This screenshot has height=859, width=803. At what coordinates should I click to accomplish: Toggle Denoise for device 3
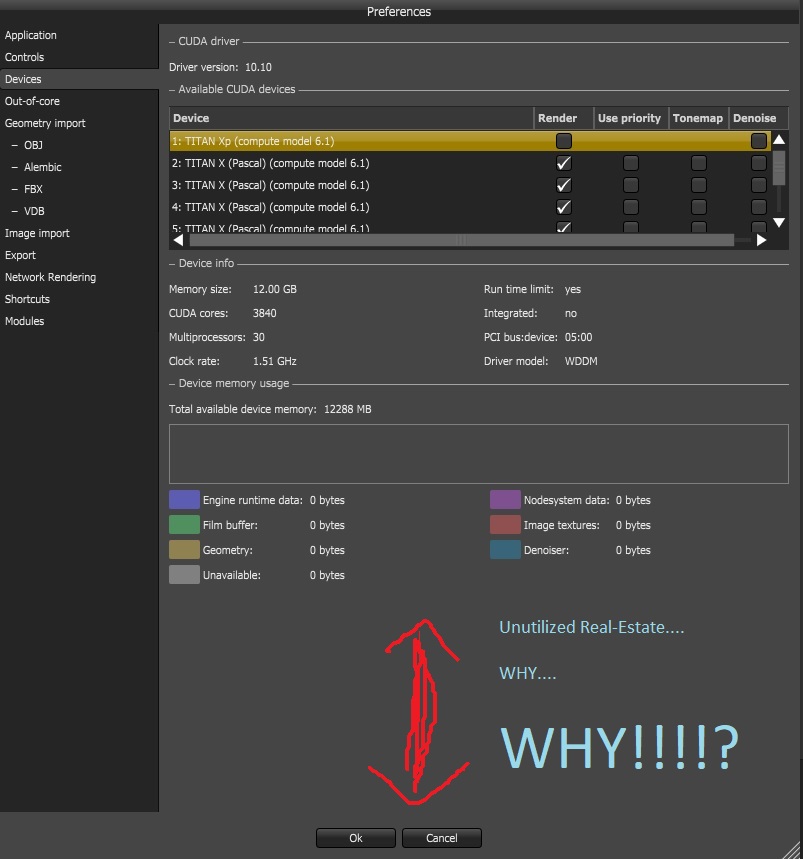758,185
